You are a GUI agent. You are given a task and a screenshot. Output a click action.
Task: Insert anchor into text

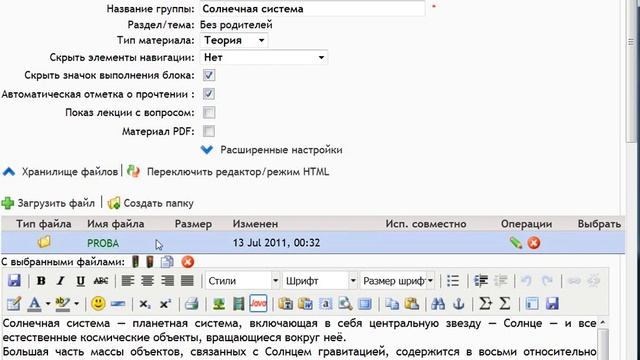tap(459, 304)
